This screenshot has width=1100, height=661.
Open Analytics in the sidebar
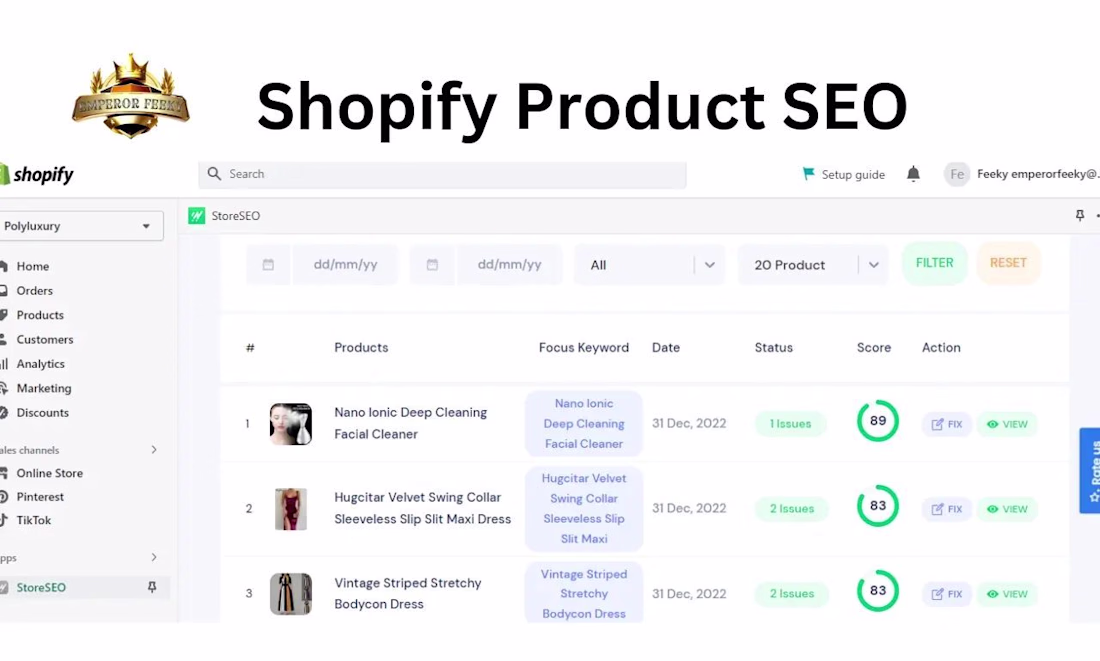click(x=41, y=363)
